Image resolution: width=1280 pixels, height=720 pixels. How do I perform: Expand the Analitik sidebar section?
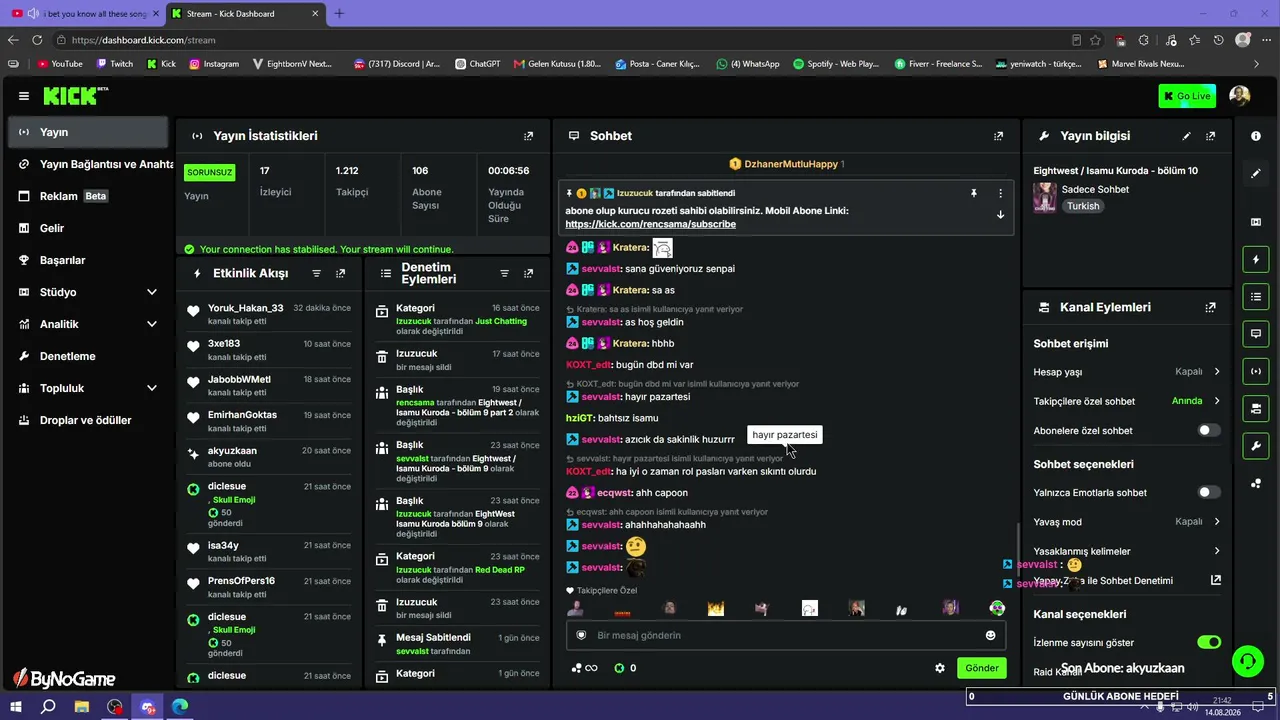point(152,324)
